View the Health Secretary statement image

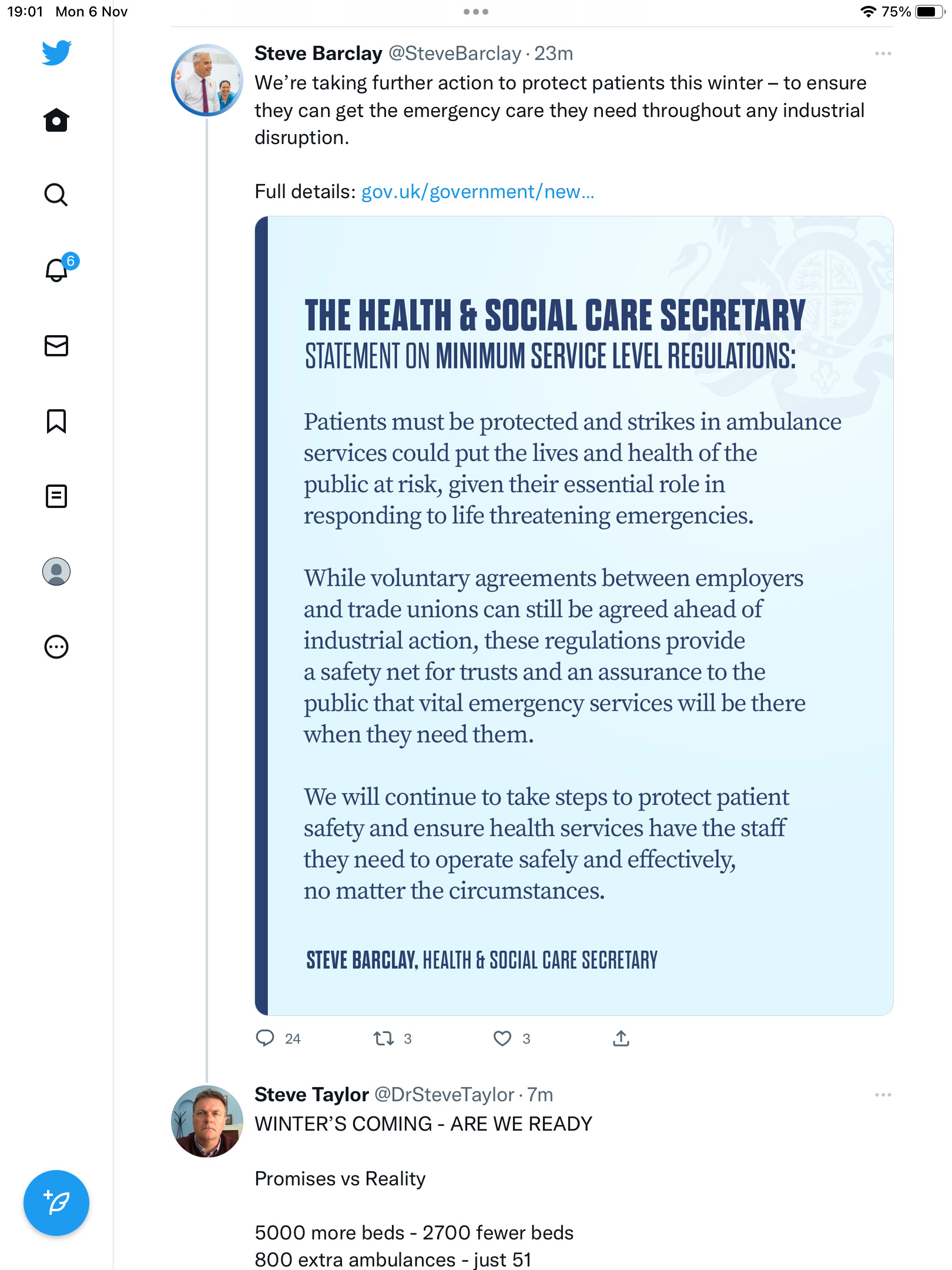tap(574, 616)
